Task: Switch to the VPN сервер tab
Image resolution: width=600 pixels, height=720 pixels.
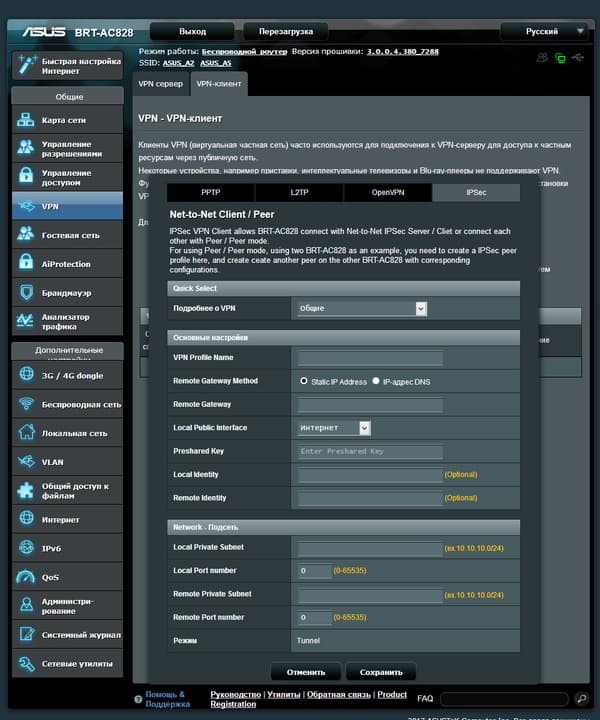Action: [x=161, y=84]
